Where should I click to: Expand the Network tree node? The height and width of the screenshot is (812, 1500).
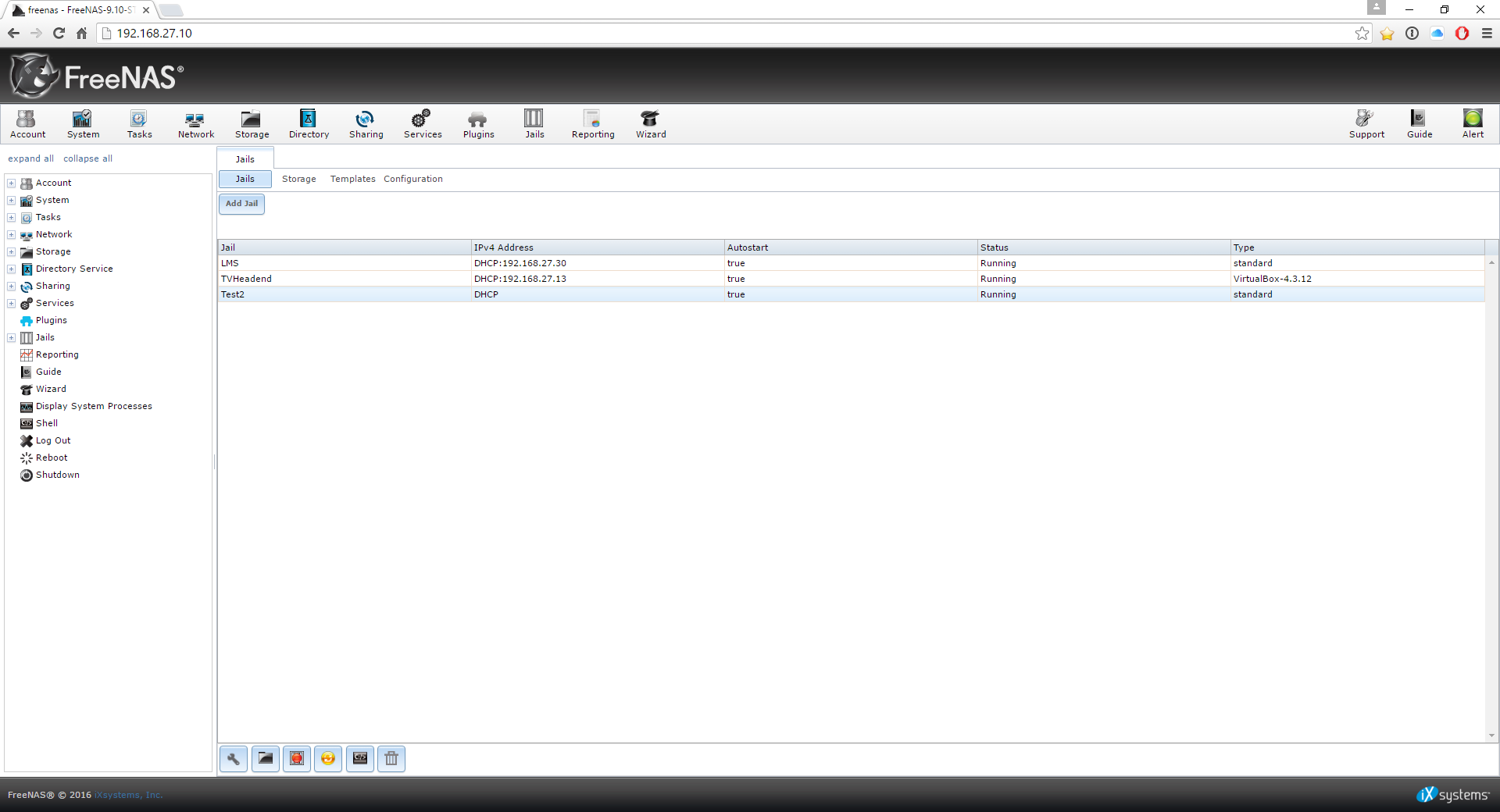pos(12,234)
